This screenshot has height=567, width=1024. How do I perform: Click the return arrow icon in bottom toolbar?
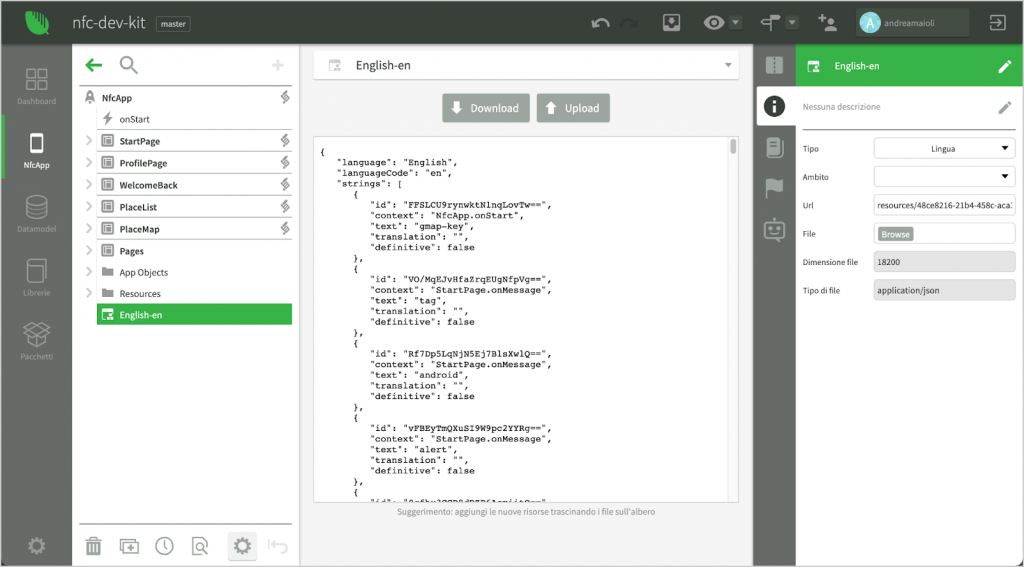click(x=278, y=545)
